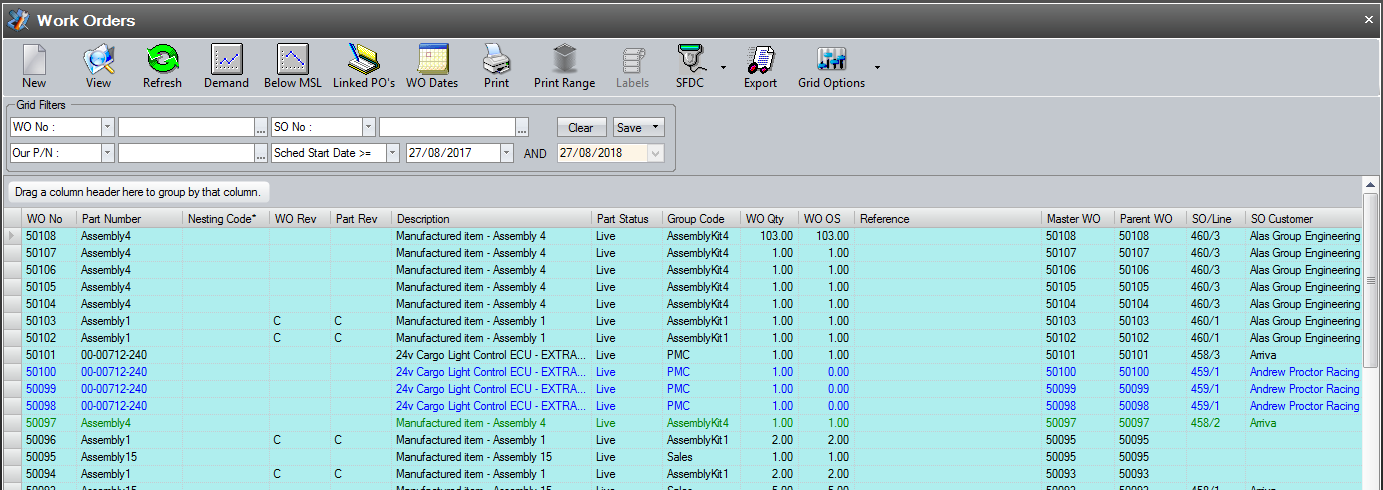Viewport: 1383px width, 490px height.
Task: Open the Demand chart icon
Action: pyautogui.click(x=226, y=66)
